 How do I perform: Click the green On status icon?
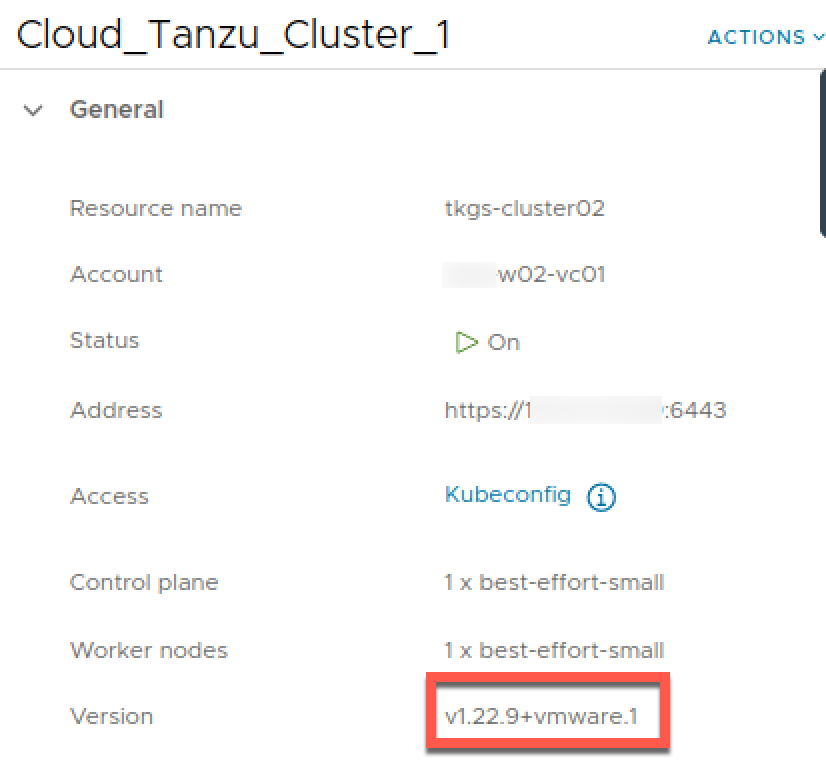(466, 342)
